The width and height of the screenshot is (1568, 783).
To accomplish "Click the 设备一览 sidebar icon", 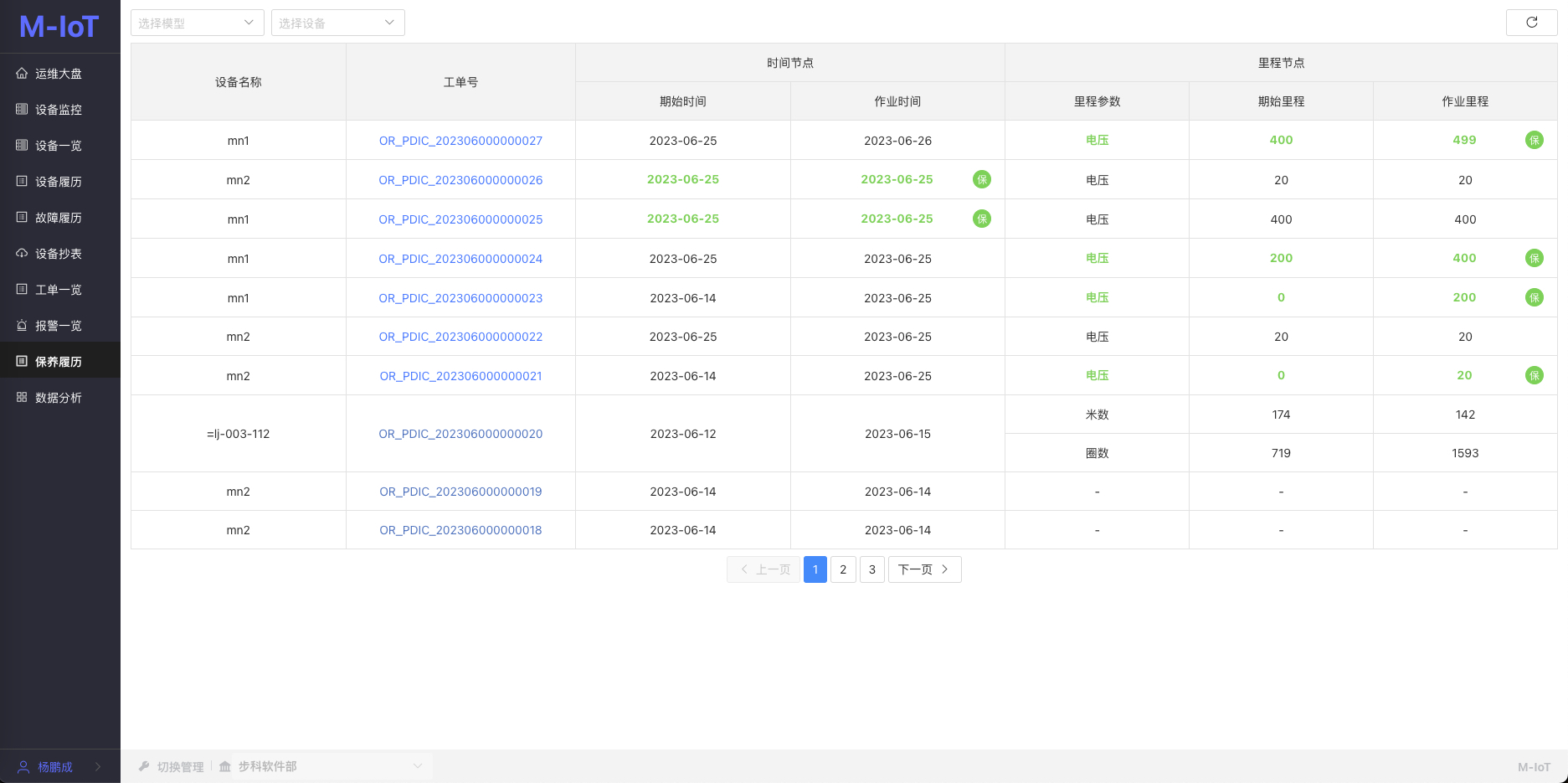I will [22, 146].
